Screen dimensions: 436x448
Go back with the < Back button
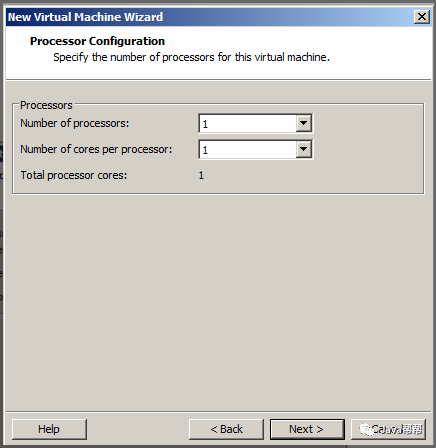pyautogui.click(x=226, y=429)
